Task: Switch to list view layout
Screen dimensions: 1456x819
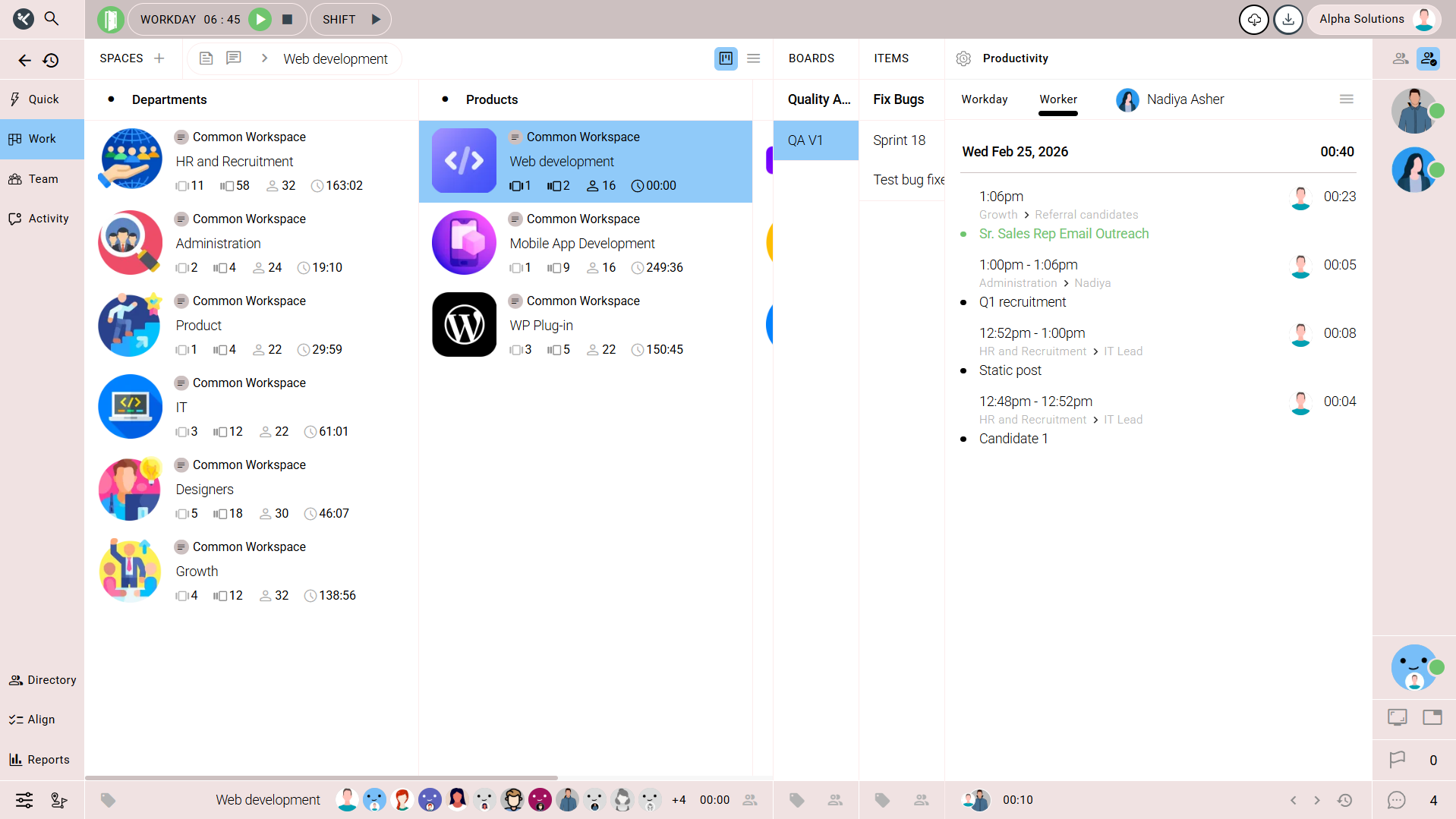Action: coord(754,58)
